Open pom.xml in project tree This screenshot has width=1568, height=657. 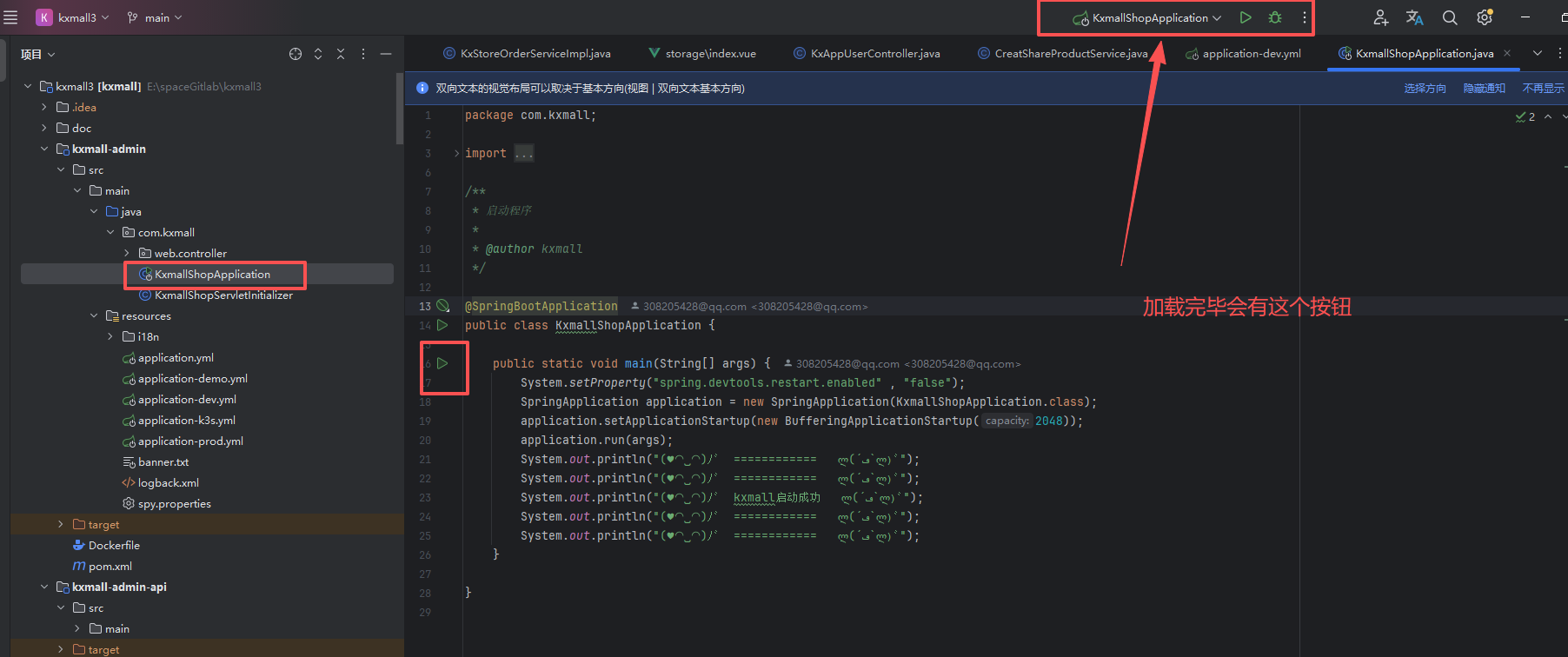tap(110, 566)
